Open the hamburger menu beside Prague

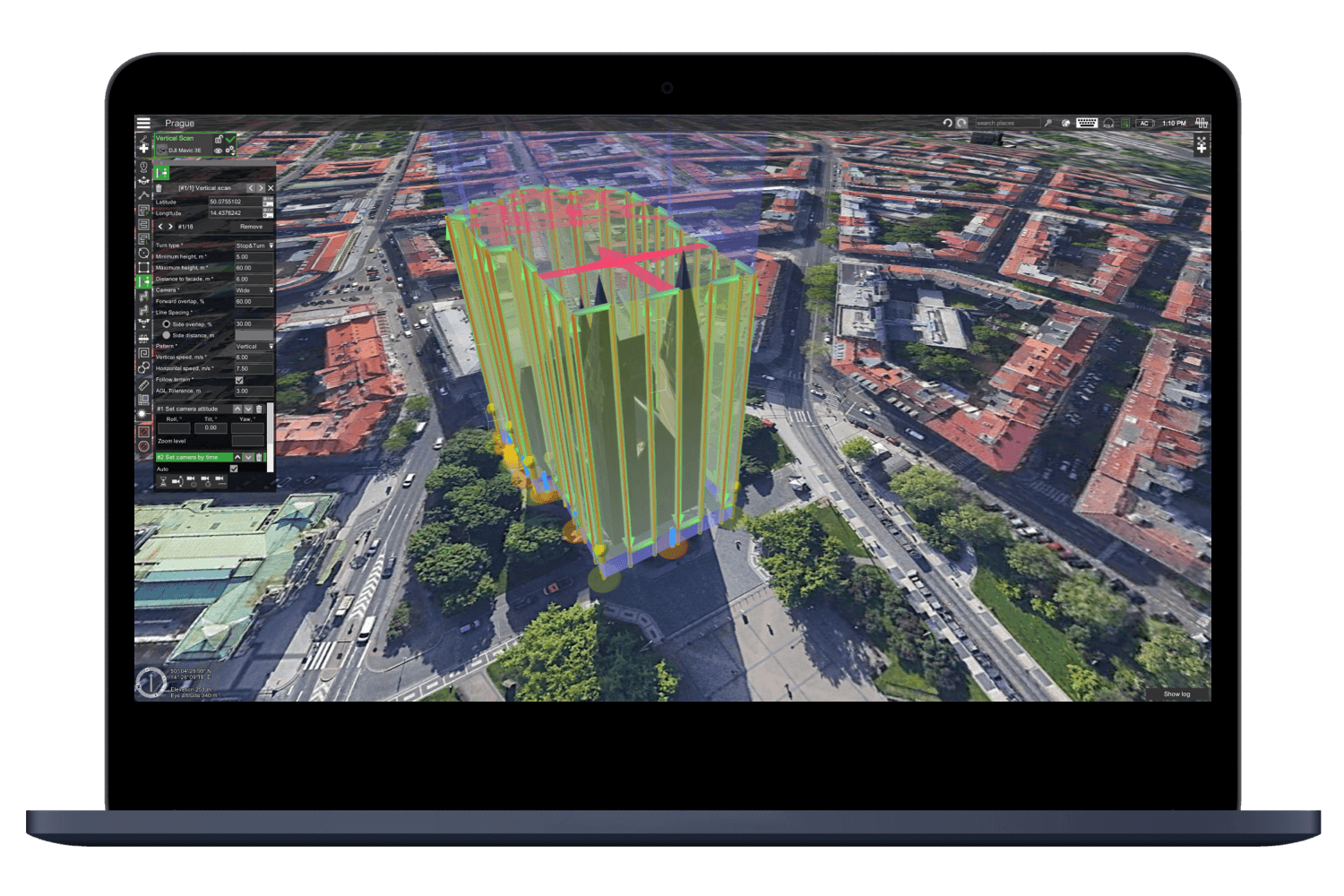(x=143, y=123)
